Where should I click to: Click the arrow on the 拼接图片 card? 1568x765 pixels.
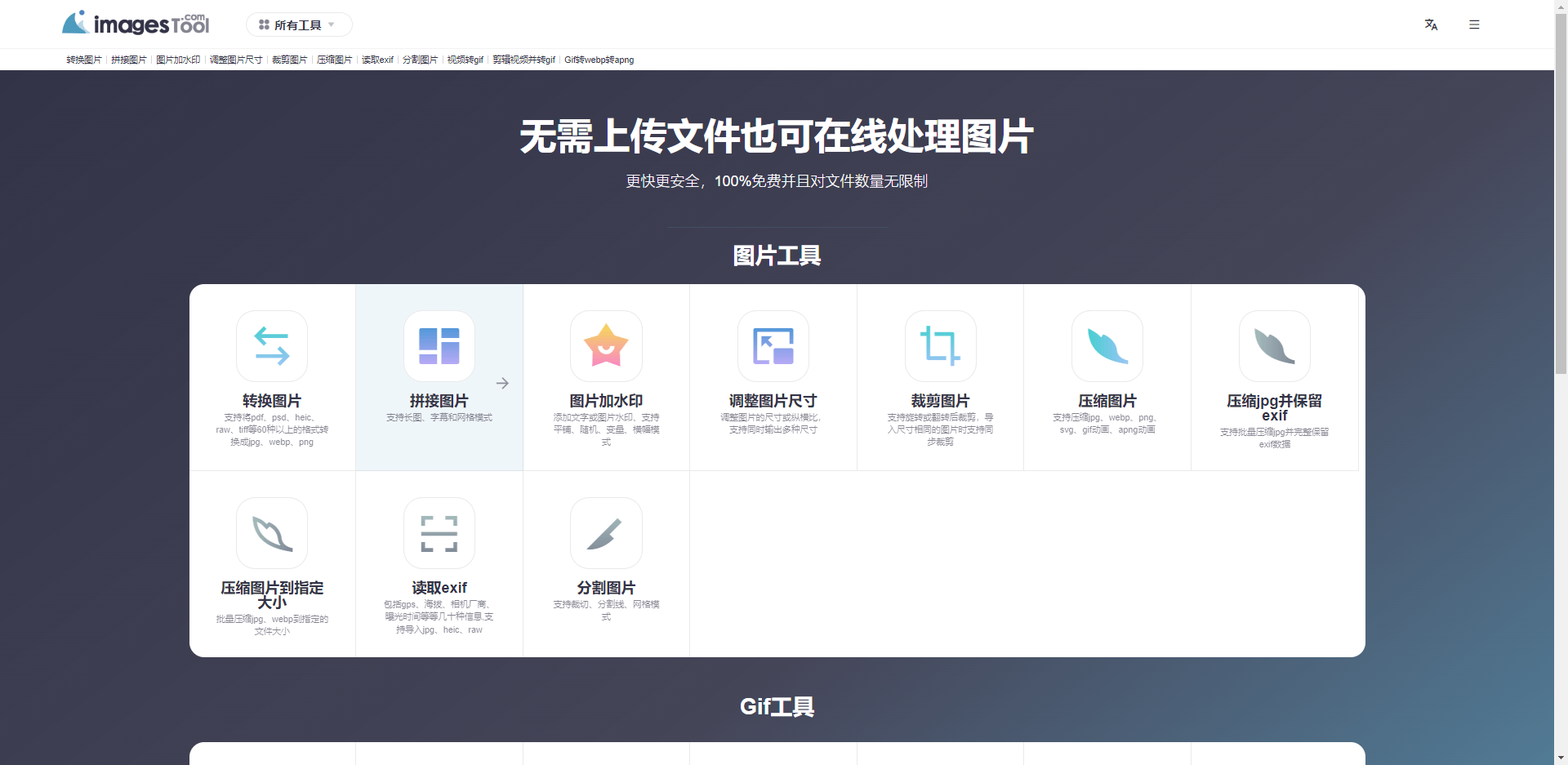click(502, 383)
